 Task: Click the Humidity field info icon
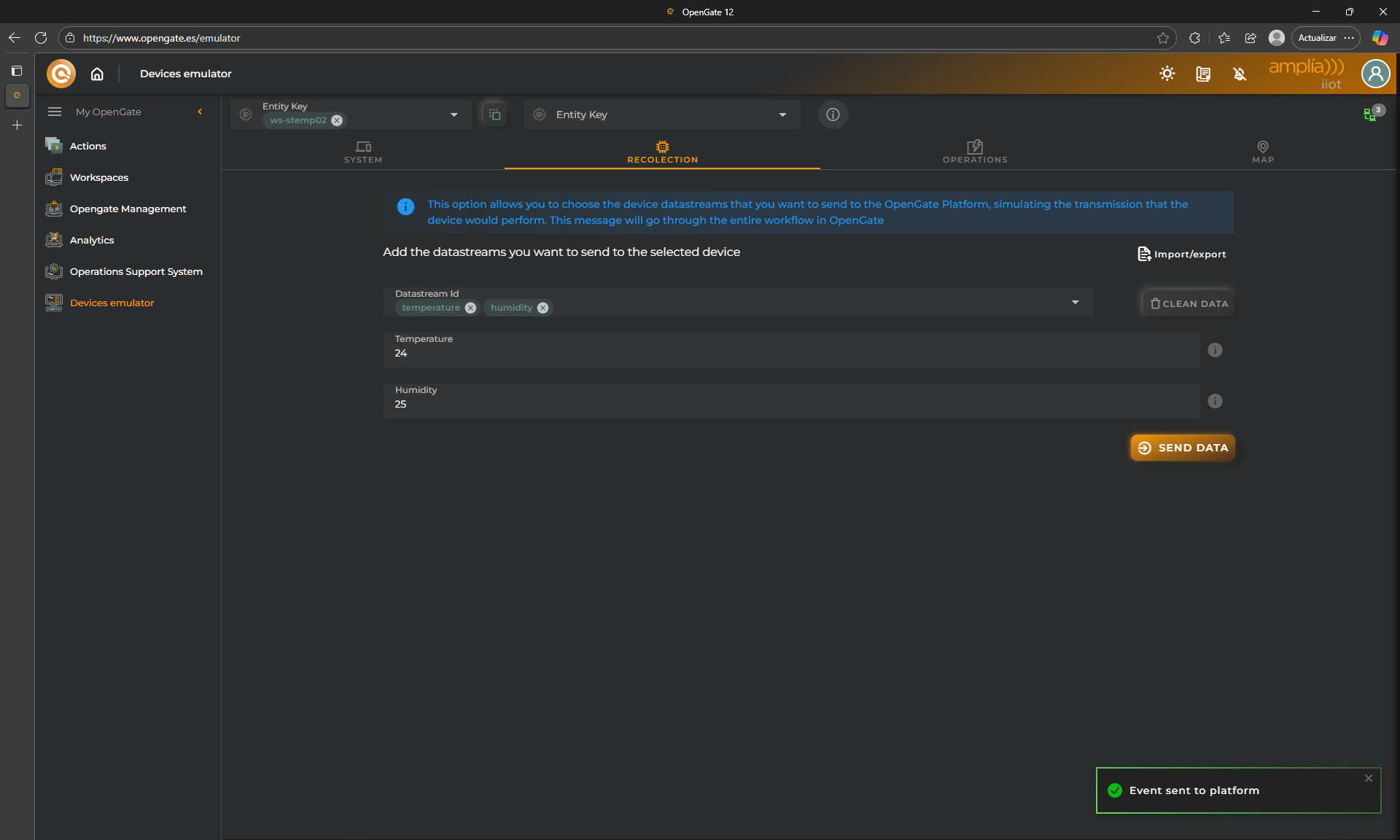pyautogui.click(x=1215, y=401)
